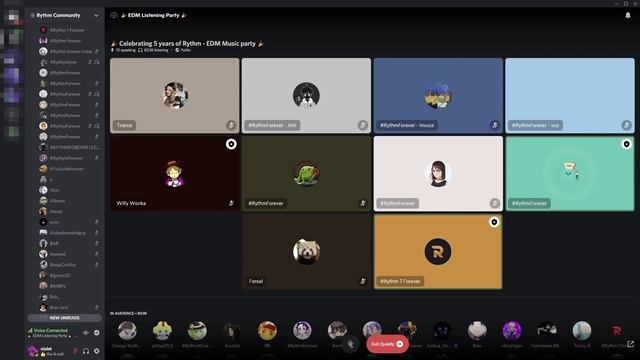This screenshot has width=640, height=360.
Task: Toggle the user panel microphone mute
Action: pos(76,351)
